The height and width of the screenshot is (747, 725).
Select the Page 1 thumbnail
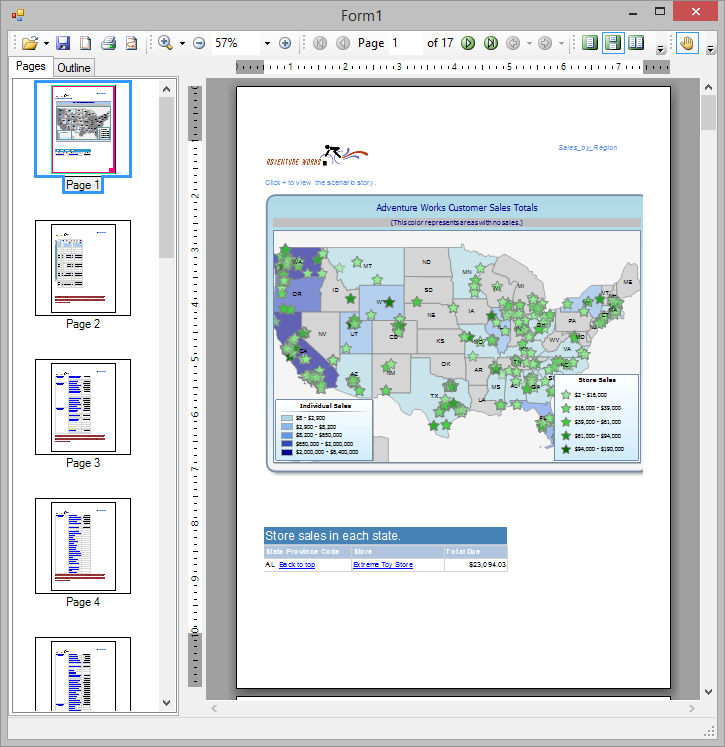83,129
